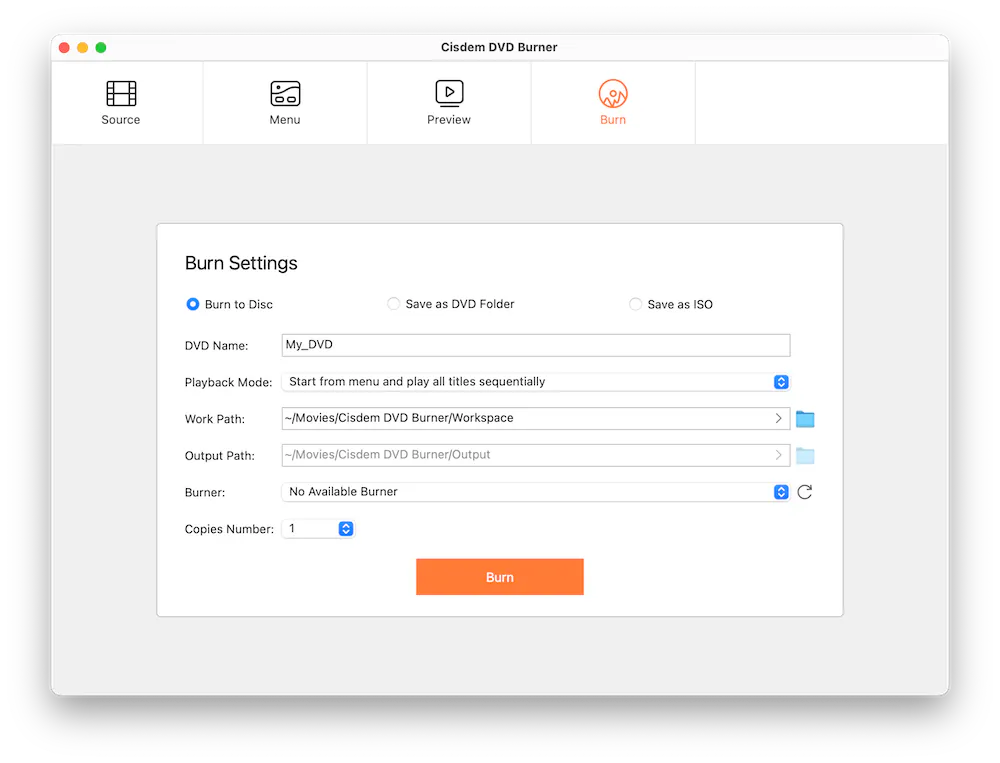Refresh the available burner list
Viewport: 1000px width, 763px height.
805,492
